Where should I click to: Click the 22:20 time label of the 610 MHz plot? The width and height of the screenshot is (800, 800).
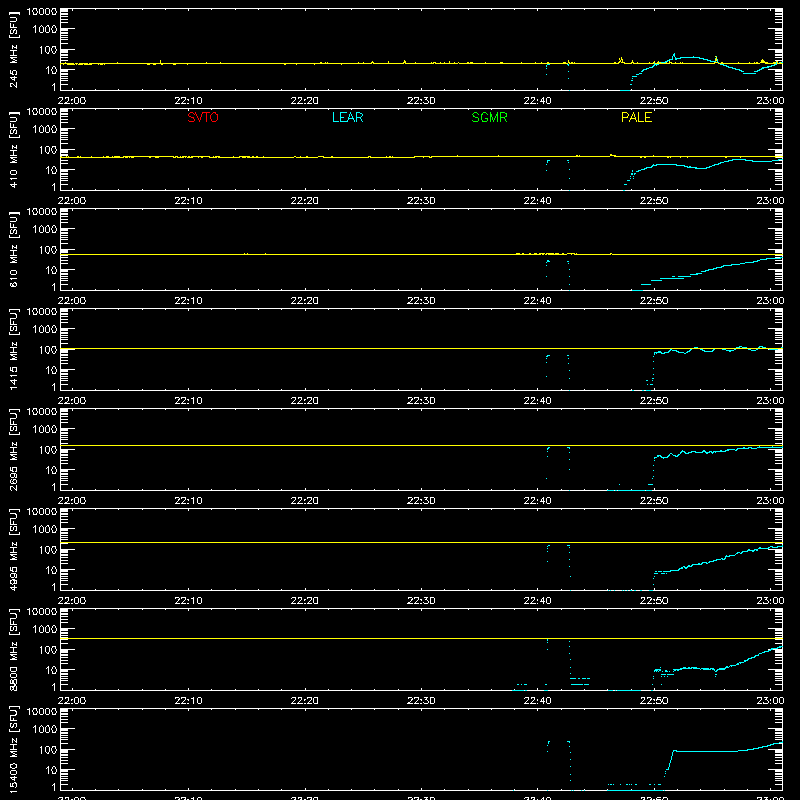(x=305, y=301)
